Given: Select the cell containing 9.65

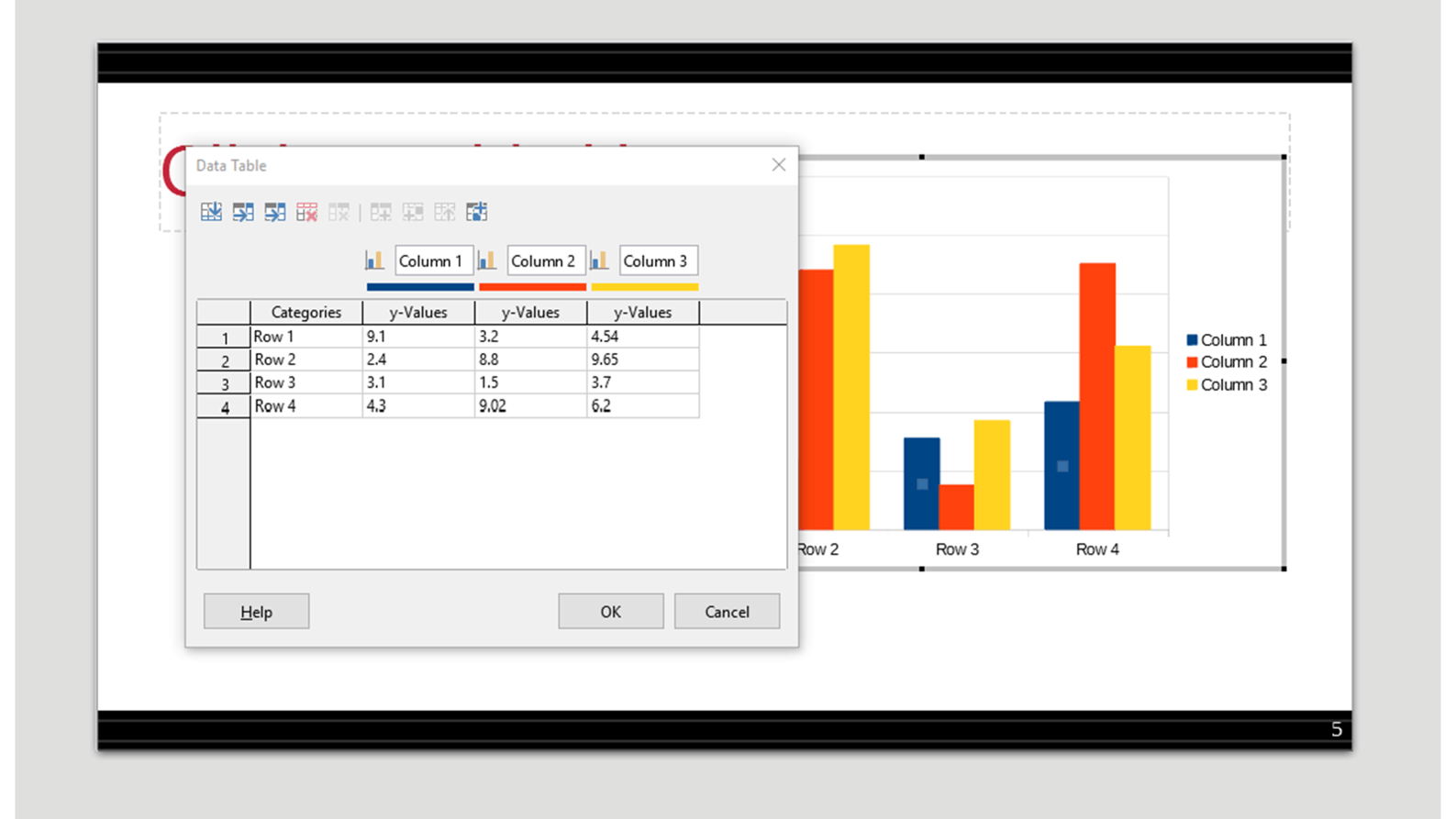Looking at the screenshot, I should coord(643,360).
